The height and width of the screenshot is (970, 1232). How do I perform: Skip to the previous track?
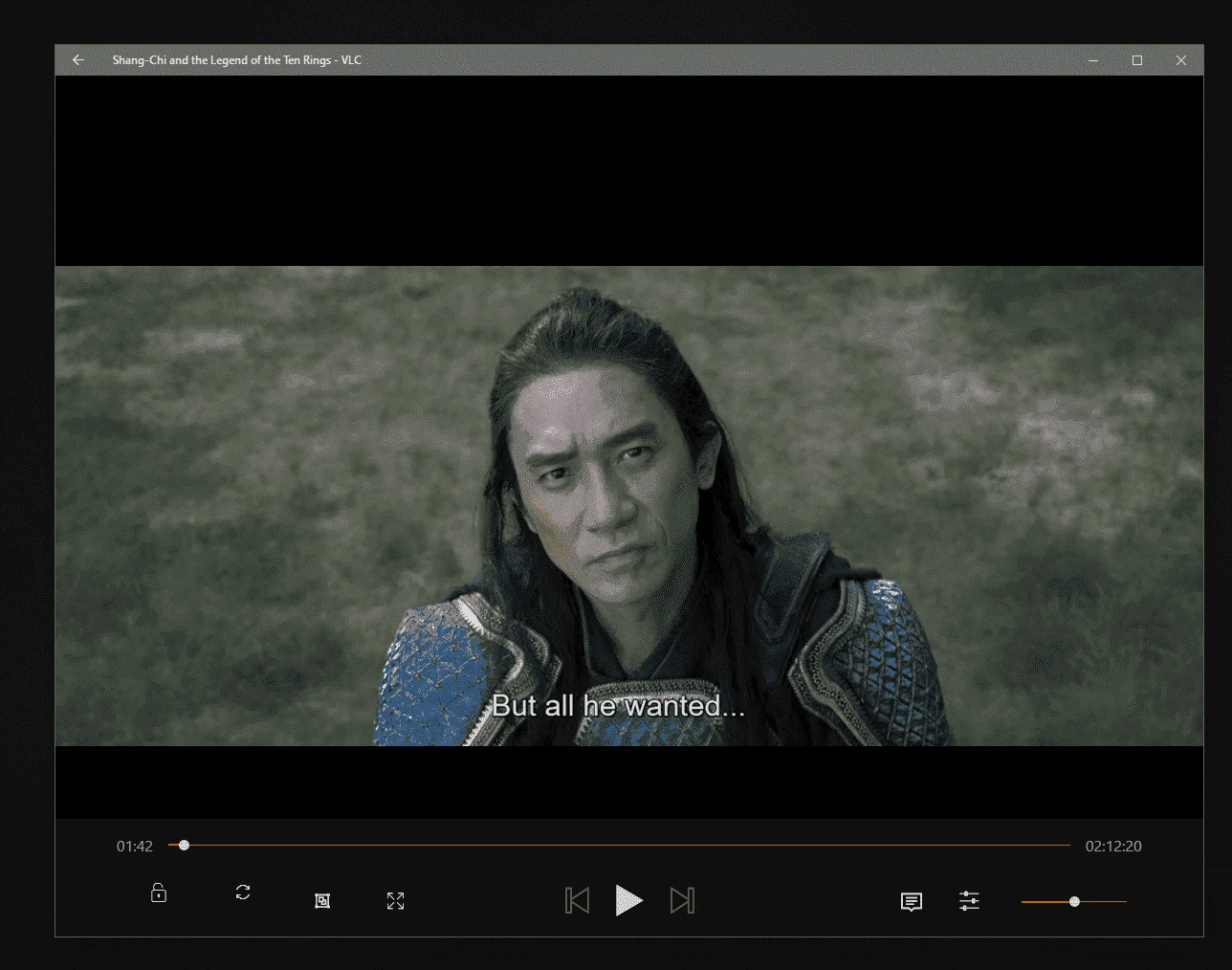coord(577,900)
